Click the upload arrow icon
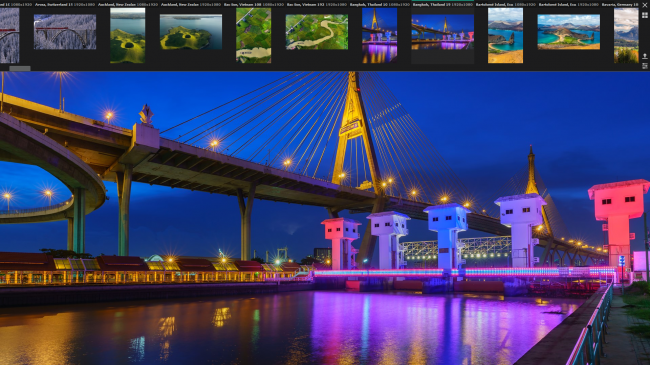 [x=645, y=56]
